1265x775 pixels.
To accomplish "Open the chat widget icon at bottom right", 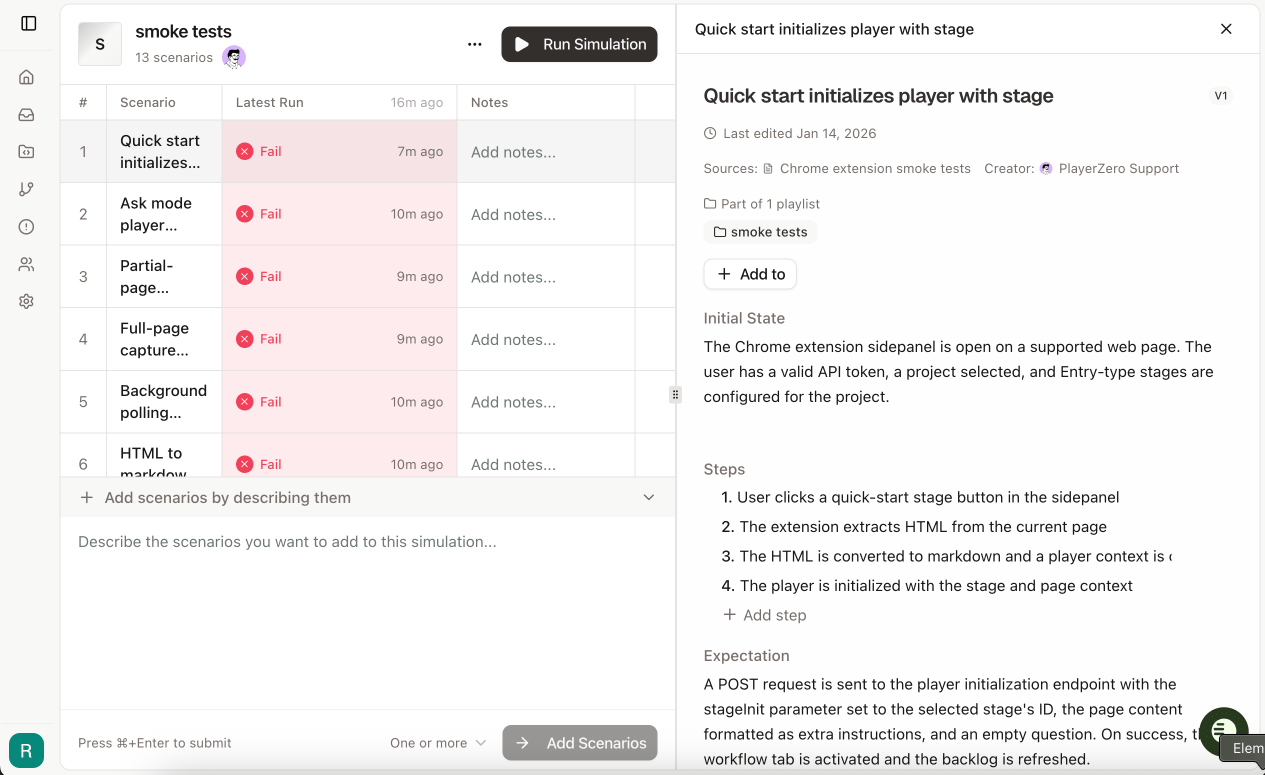I will 1224,731.
